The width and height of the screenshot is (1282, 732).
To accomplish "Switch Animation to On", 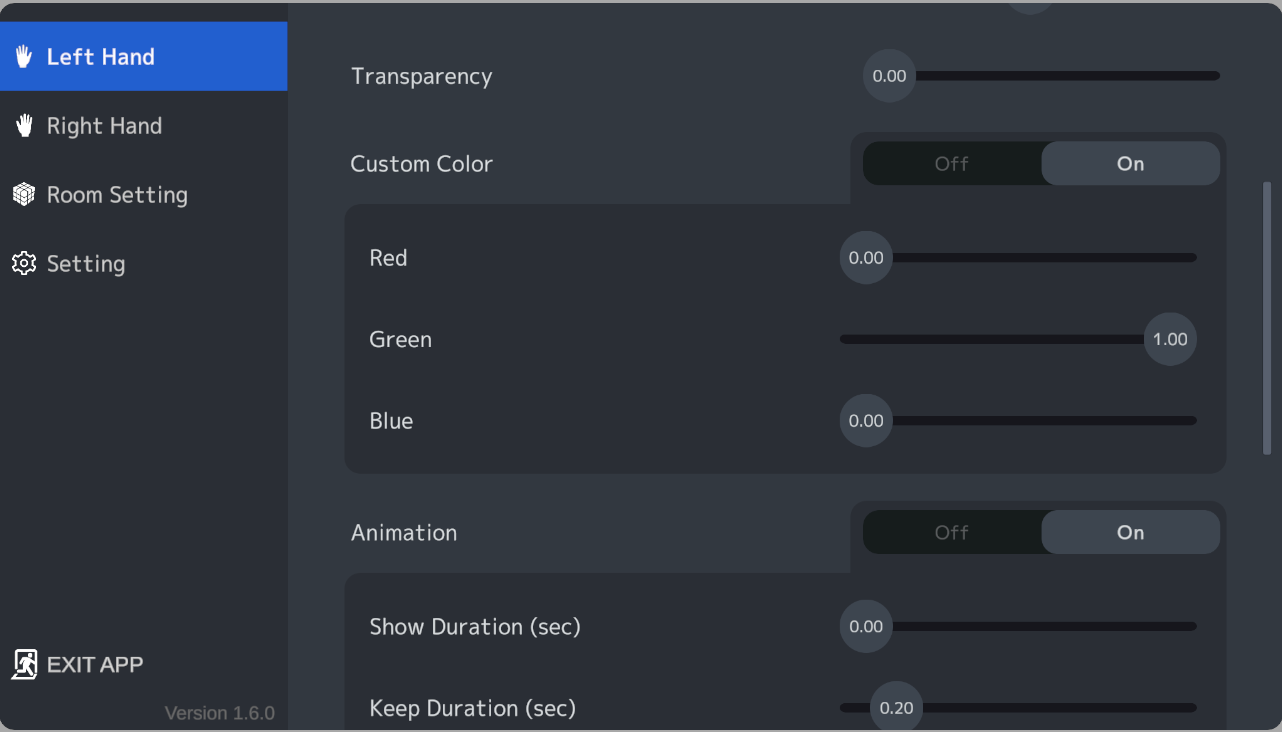I will (1130, 532).
